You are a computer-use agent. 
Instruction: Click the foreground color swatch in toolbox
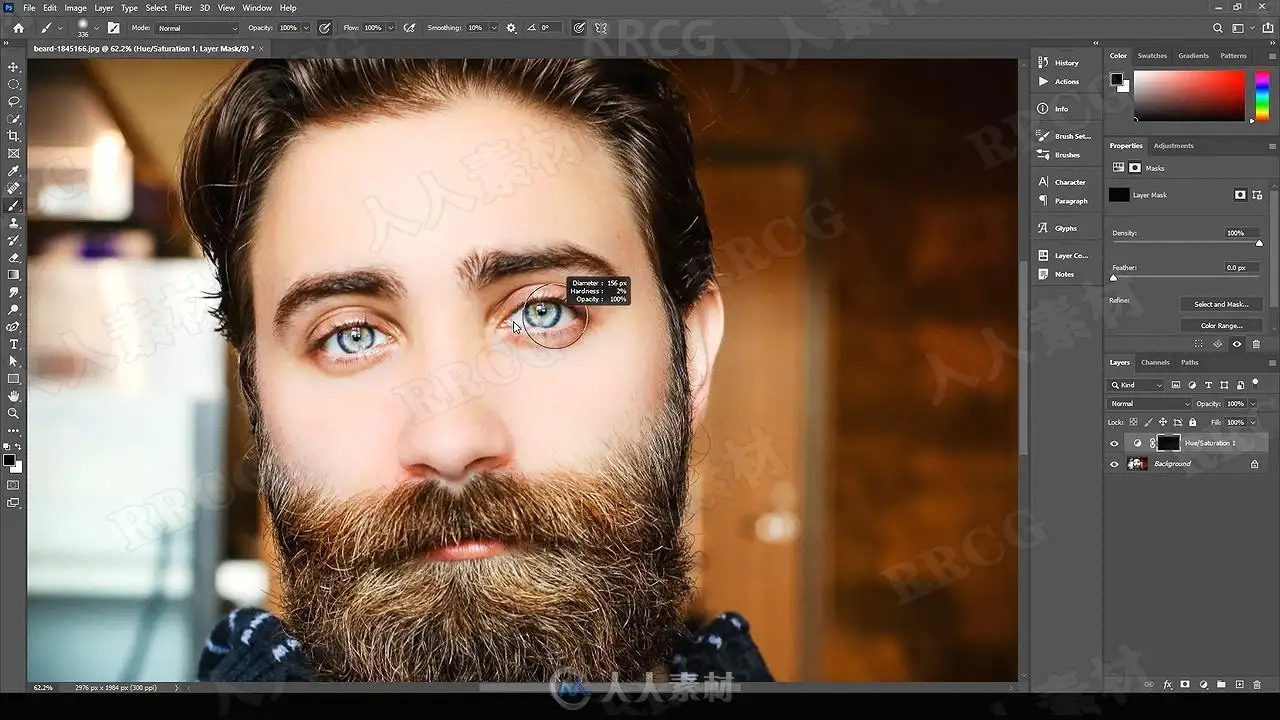click(x=9, y=460)
